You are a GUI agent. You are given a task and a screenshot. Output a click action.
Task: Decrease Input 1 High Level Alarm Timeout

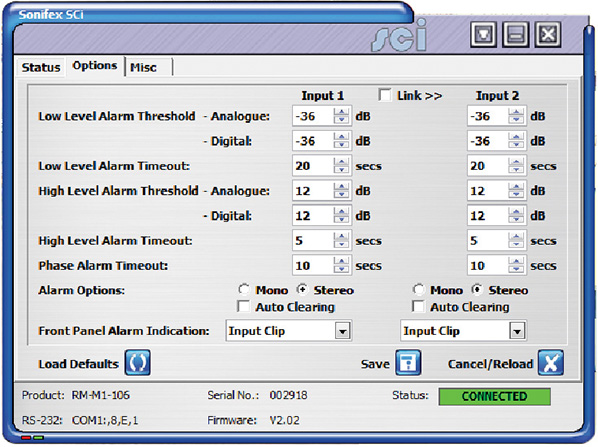(341, 245)
